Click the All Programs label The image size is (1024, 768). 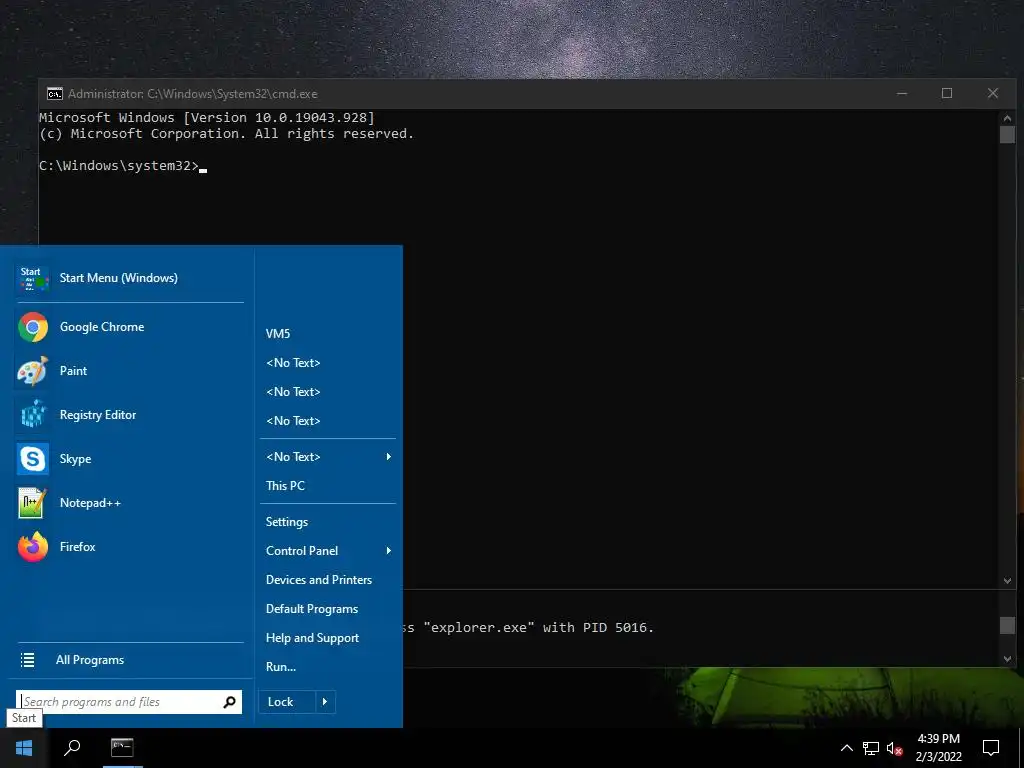coord(90,660)
